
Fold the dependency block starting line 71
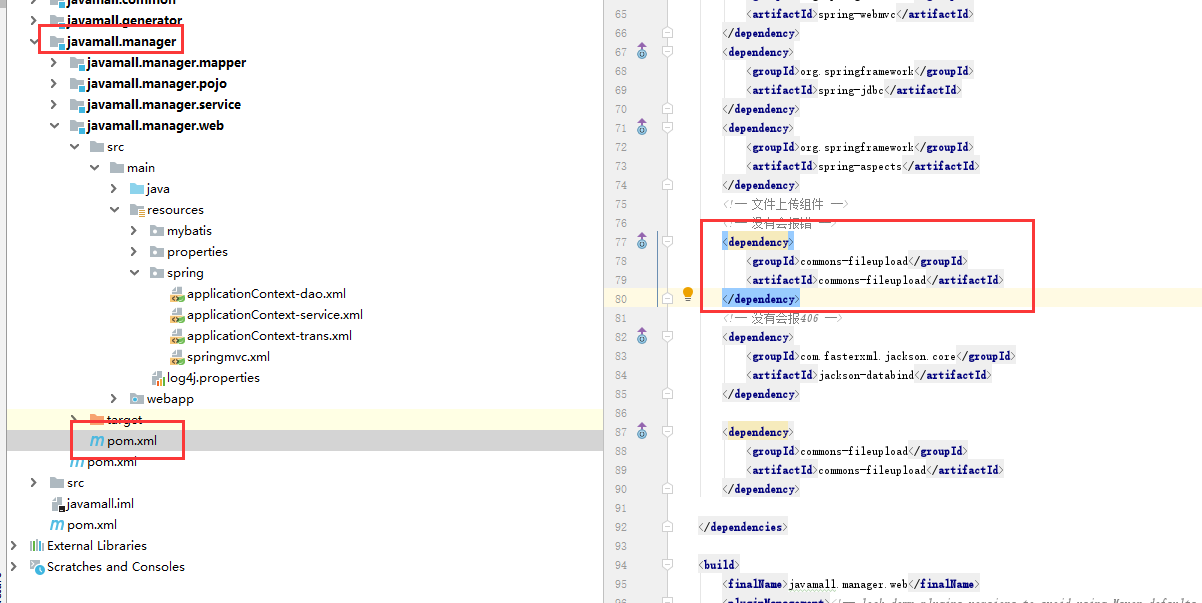[x=667, y=128]
